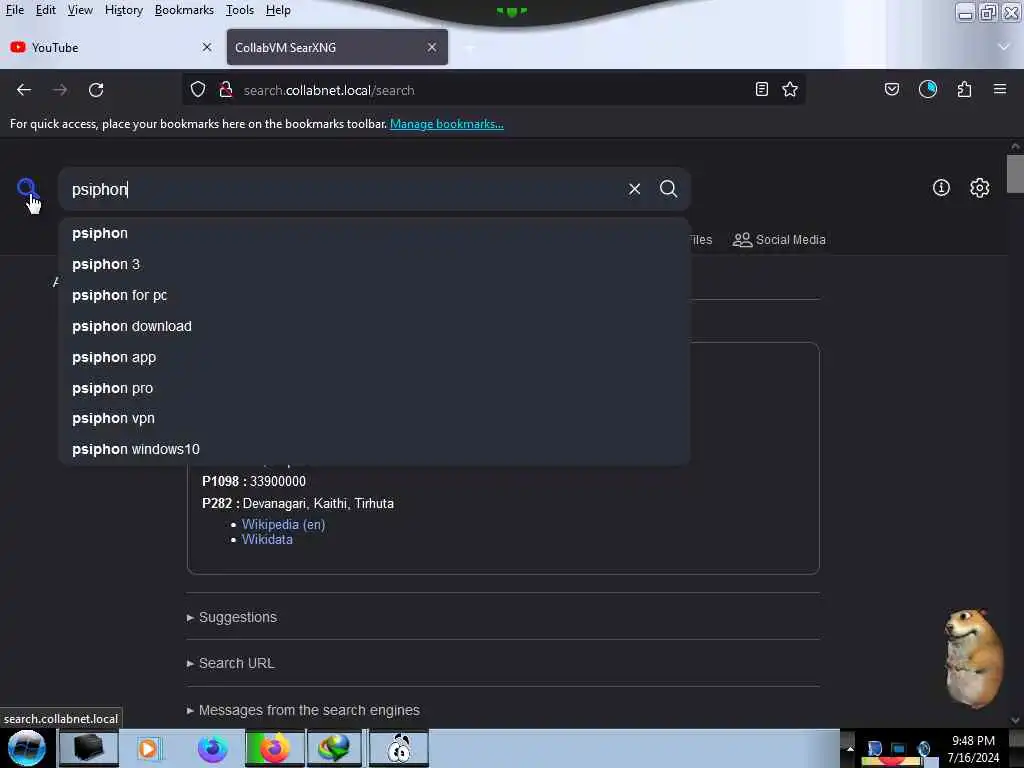Choose the 'psiphon download' suggestion
This screenshot has width=1024, height=768.
tap(374, 326)
